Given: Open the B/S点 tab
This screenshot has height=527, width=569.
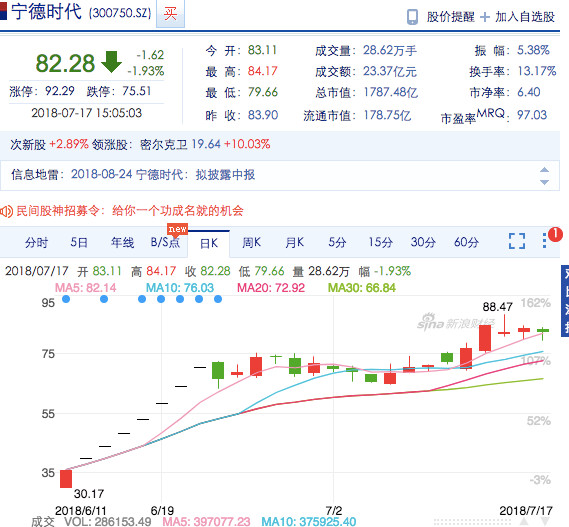Looking at the screenshot, I should (x=165, y=242).
